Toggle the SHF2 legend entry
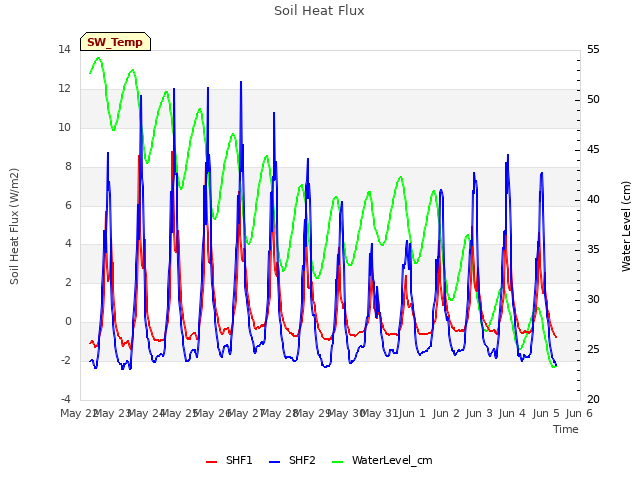The height and width of the screenshot is (480, 640). click(x=292, y=460)
